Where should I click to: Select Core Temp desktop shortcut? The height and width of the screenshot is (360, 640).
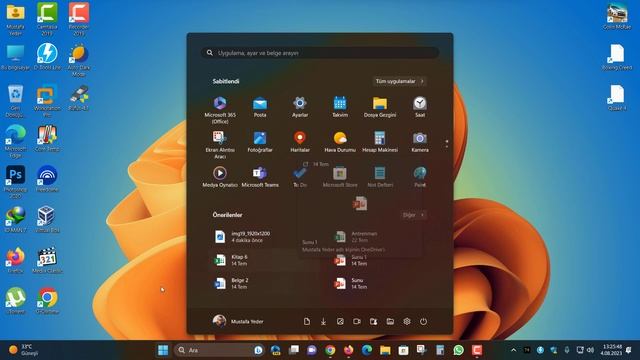47,138
